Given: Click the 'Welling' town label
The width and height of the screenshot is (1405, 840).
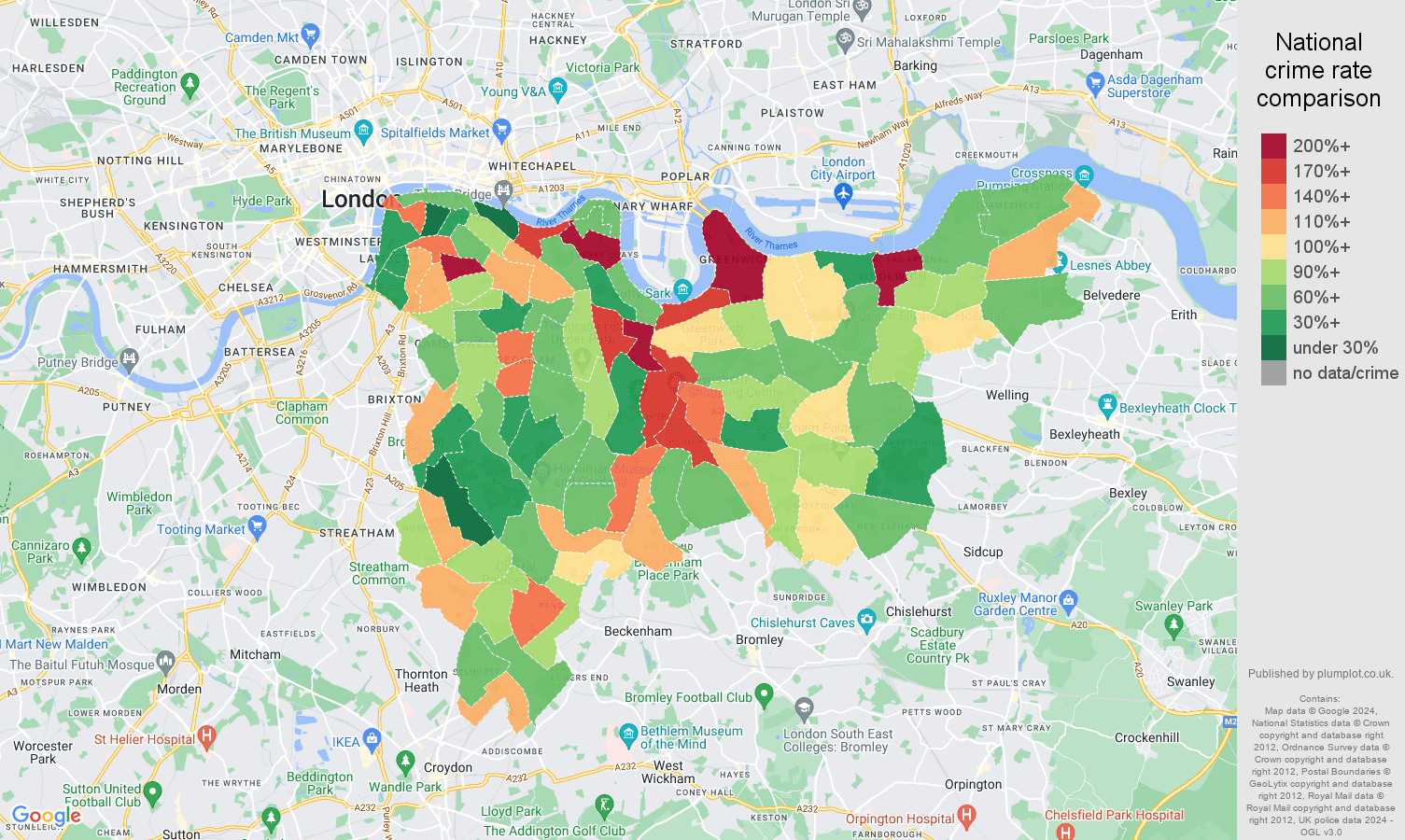Looking at the screenshot, I should tap(1007, 395).
